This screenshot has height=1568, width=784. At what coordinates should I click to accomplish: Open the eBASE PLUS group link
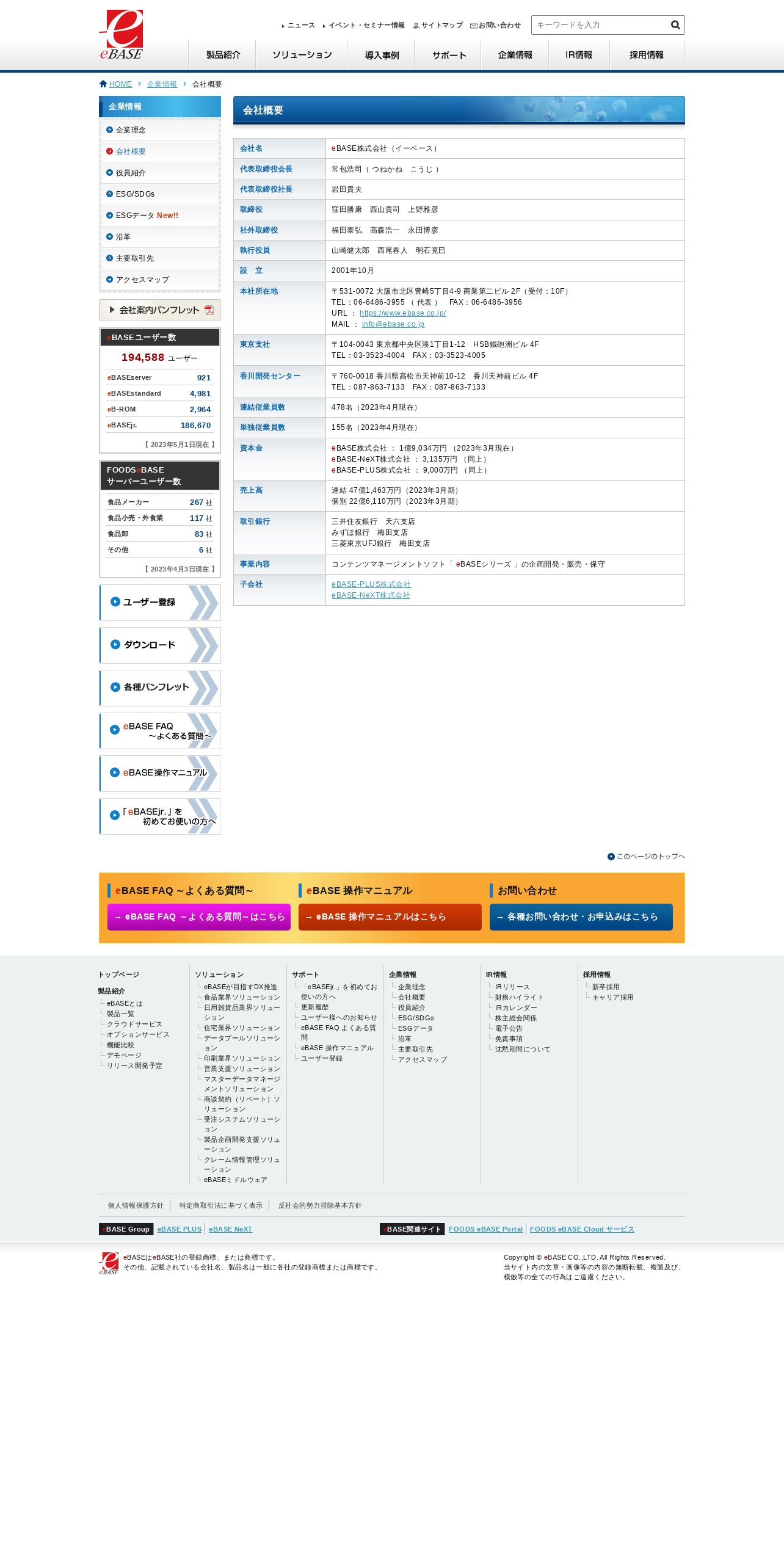180,1229
